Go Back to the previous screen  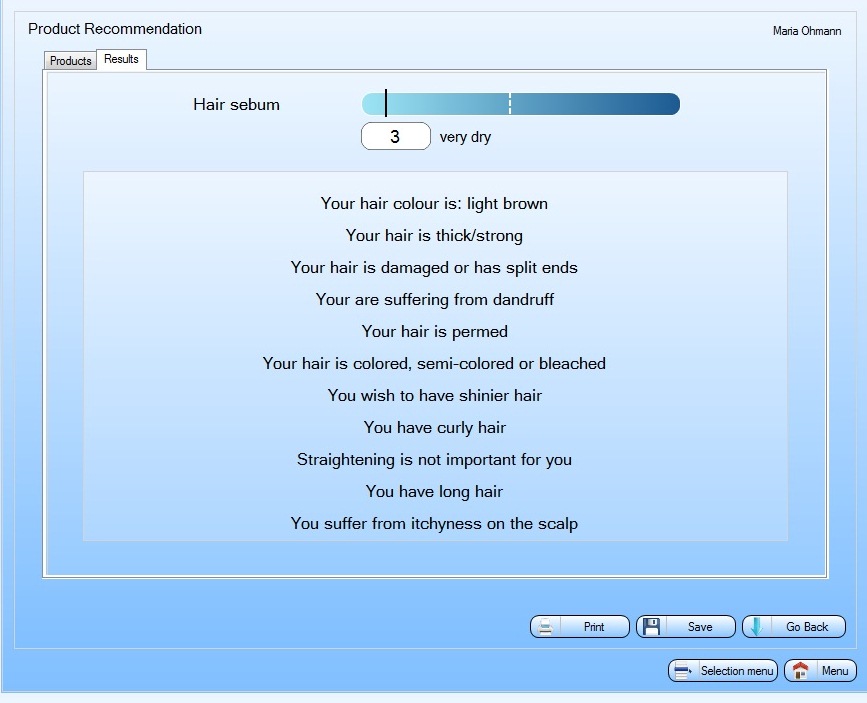794,627
